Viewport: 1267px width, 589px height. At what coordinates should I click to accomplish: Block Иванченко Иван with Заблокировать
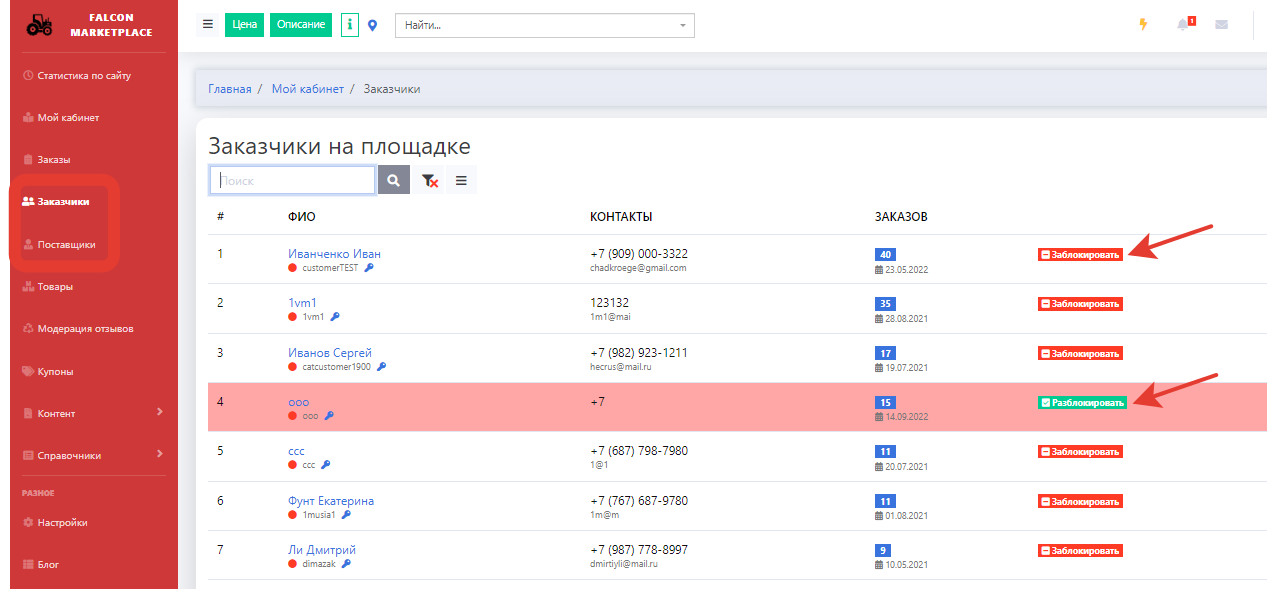click(1080, 254)
